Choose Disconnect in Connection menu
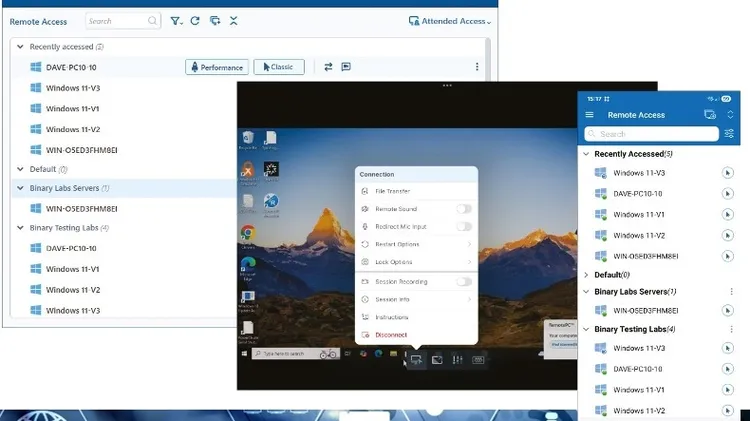Viewport: 750px width, 421px height. point(416,335)
